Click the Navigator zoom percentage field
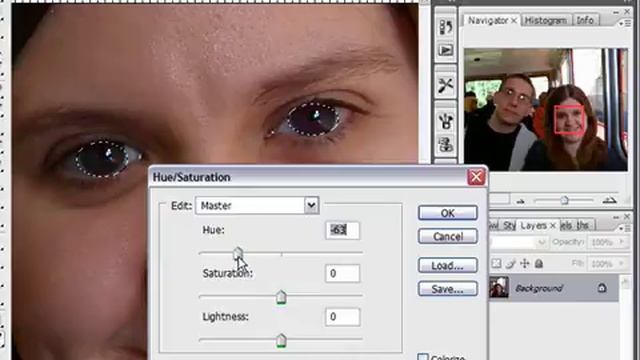The image size is (640, 360). pos(499,200)
